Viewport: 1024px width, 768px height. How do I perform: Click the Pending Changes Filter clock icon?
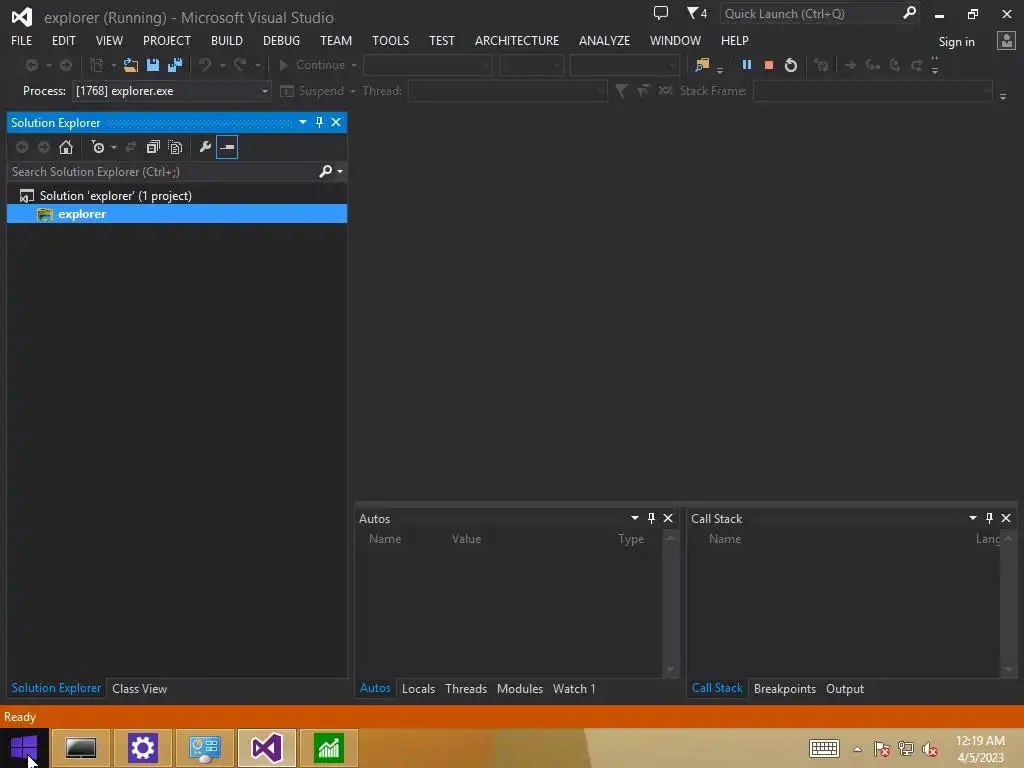click(x=98, y=147)
